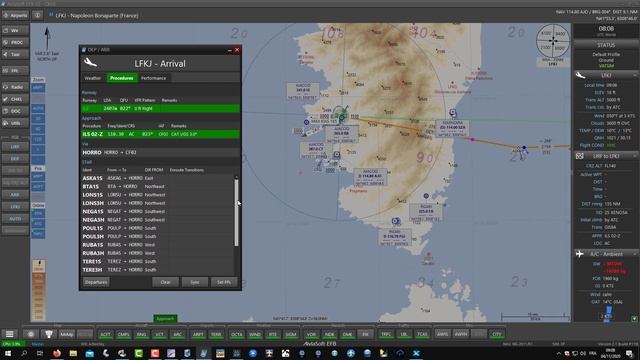The height and width of the screenshot is (360, 640).
Task: Select the RUBA3H STAR row
Action: click(158, 253)
